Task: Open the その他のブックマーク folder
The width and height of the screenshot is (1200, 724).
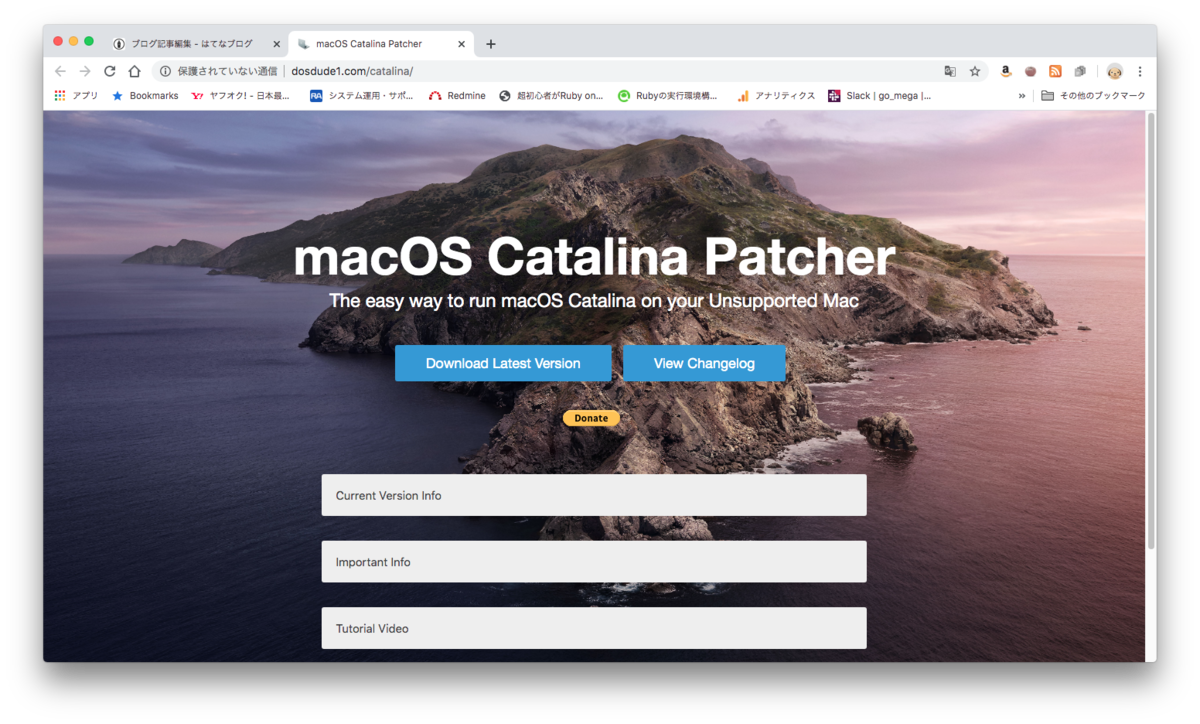Action: (x=1093, y=96)
